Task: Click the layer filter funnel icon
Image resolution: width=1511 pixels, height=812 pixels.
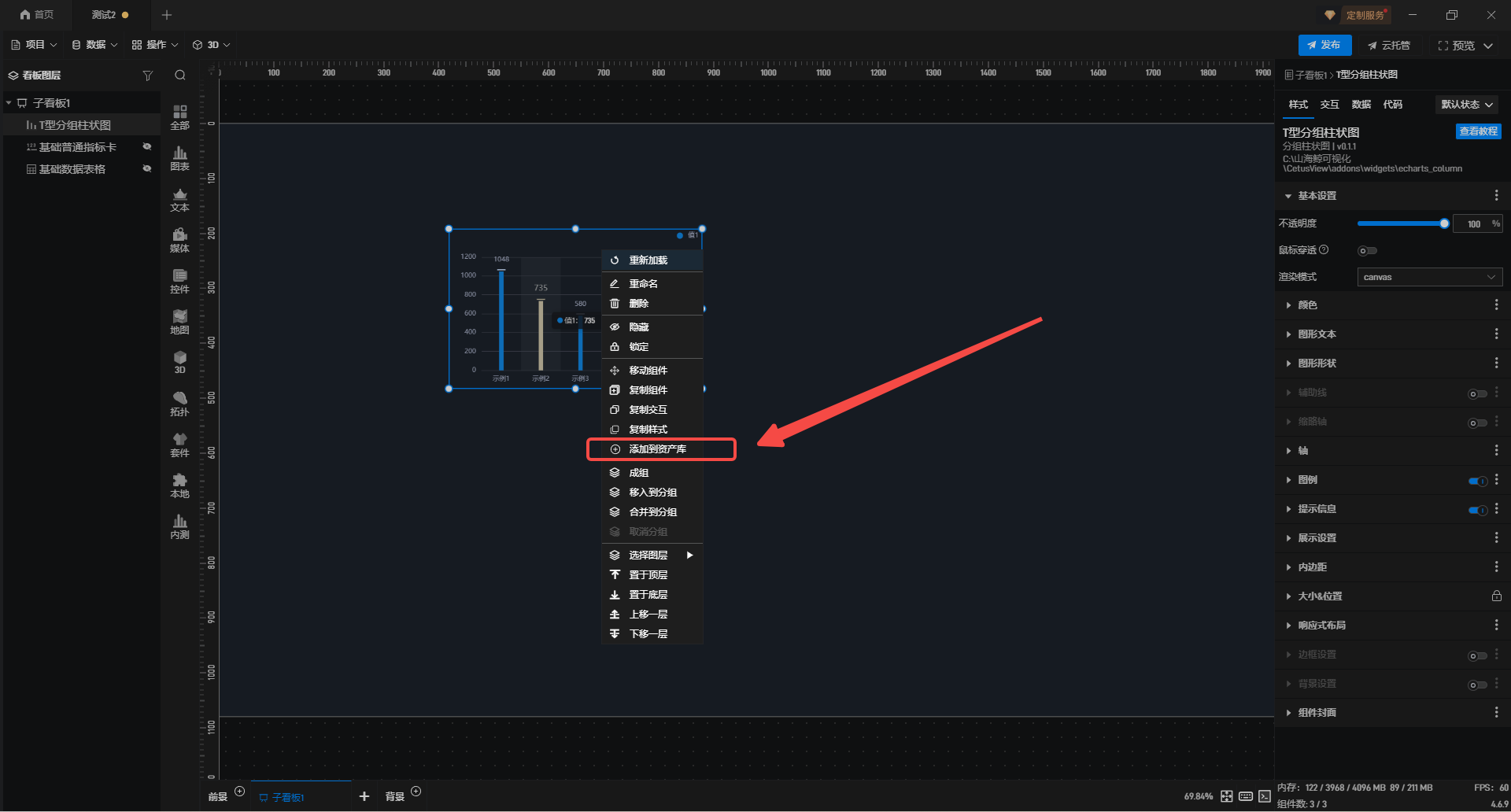Action: tap(147, 76)
